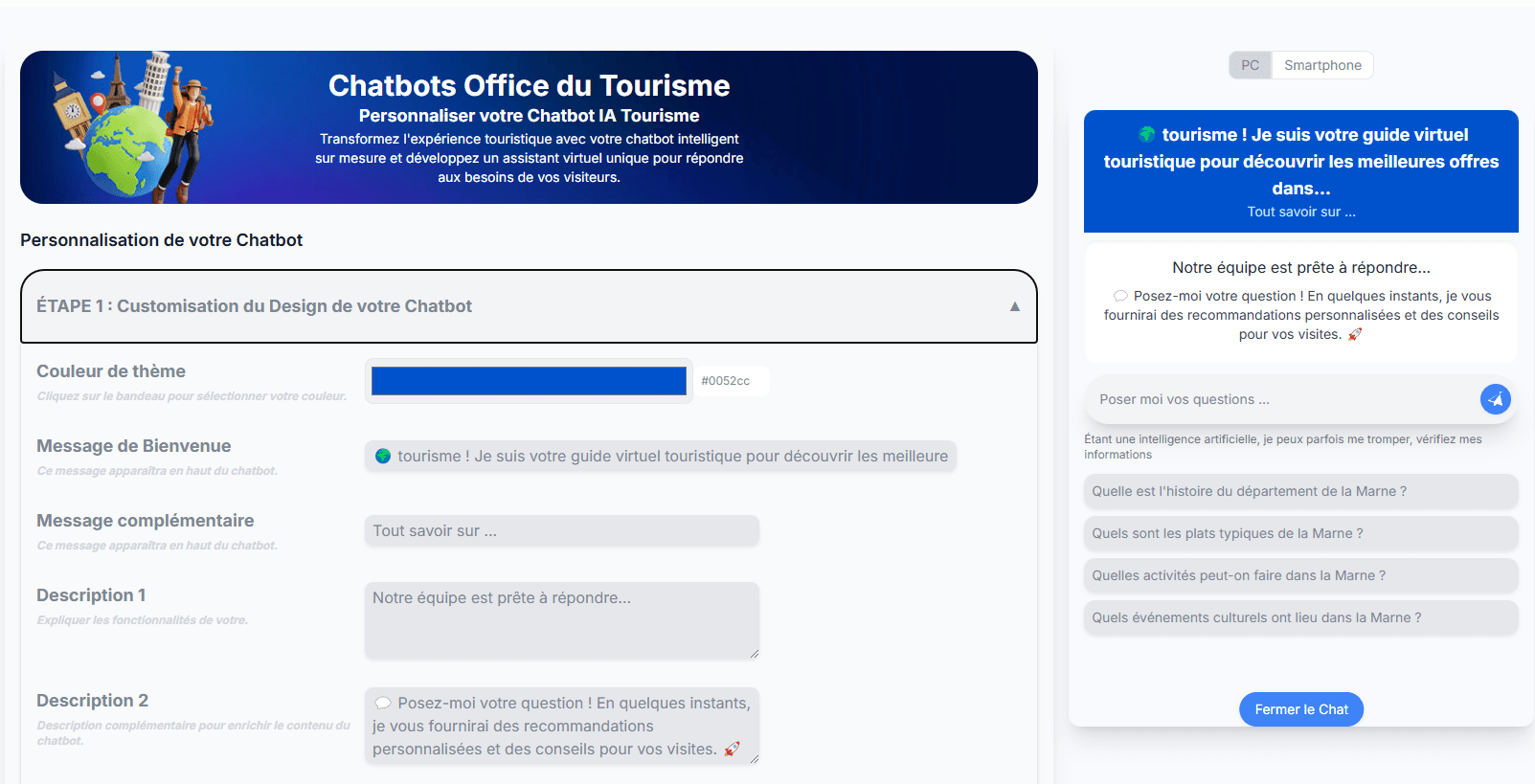This screenshot has width=1535, height=784.
Task: Edit the Message de Bienvenue field
Action: coord(660,457)
